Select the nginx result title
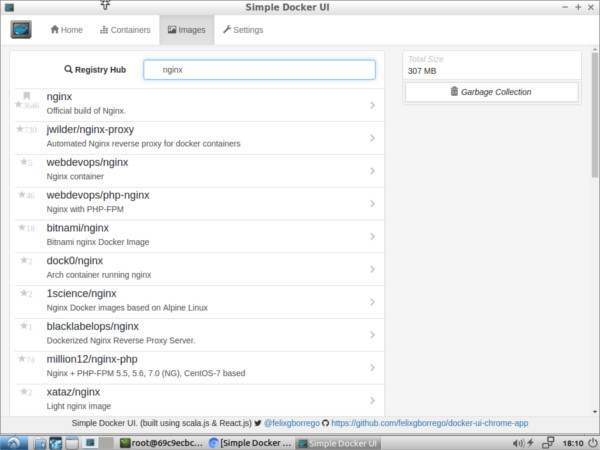 (x=59, y=97)
